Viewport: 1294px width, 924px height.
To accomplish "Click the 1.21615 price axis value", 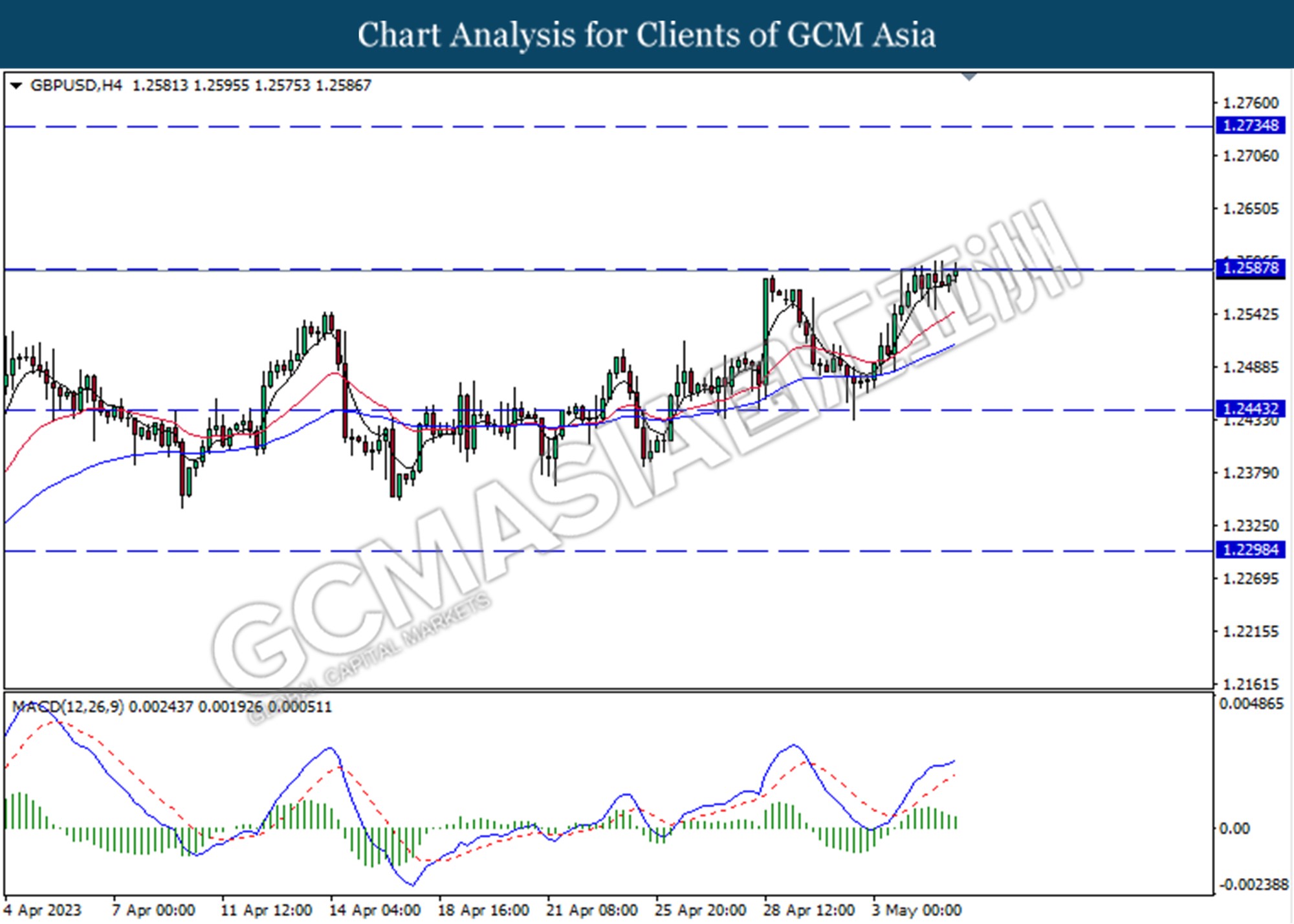I will click(x=1250, y=684).
